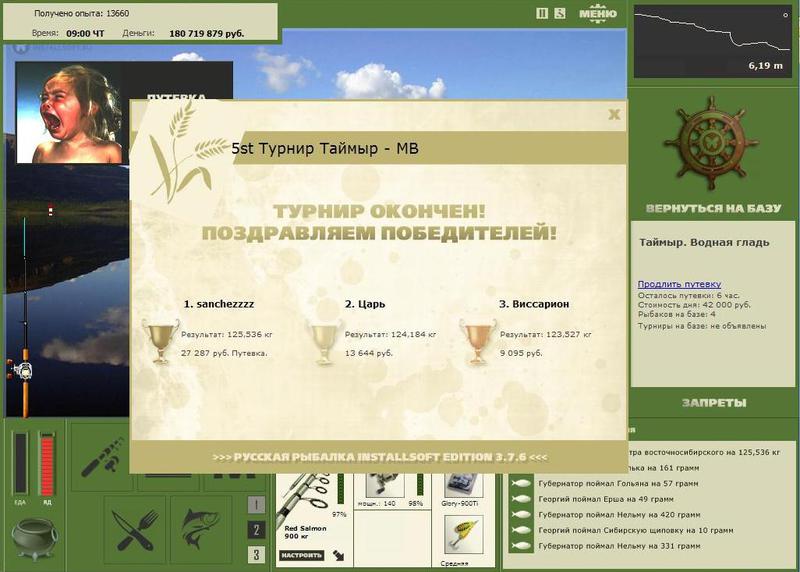Select the yellow spinner lure thumbnail
The image size is (800, 572).
463,535
